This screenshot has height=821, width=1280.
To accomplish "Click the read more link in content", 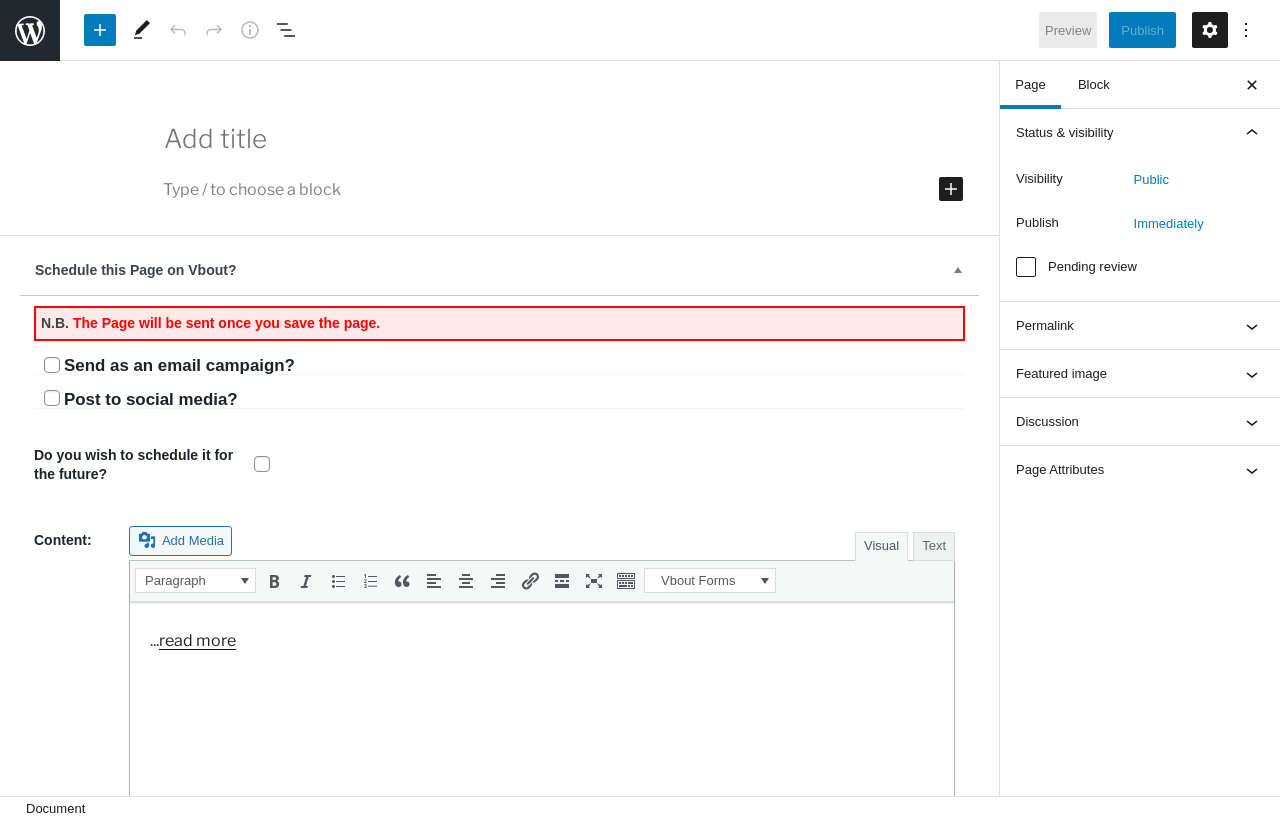I will [x=197, y=641].
